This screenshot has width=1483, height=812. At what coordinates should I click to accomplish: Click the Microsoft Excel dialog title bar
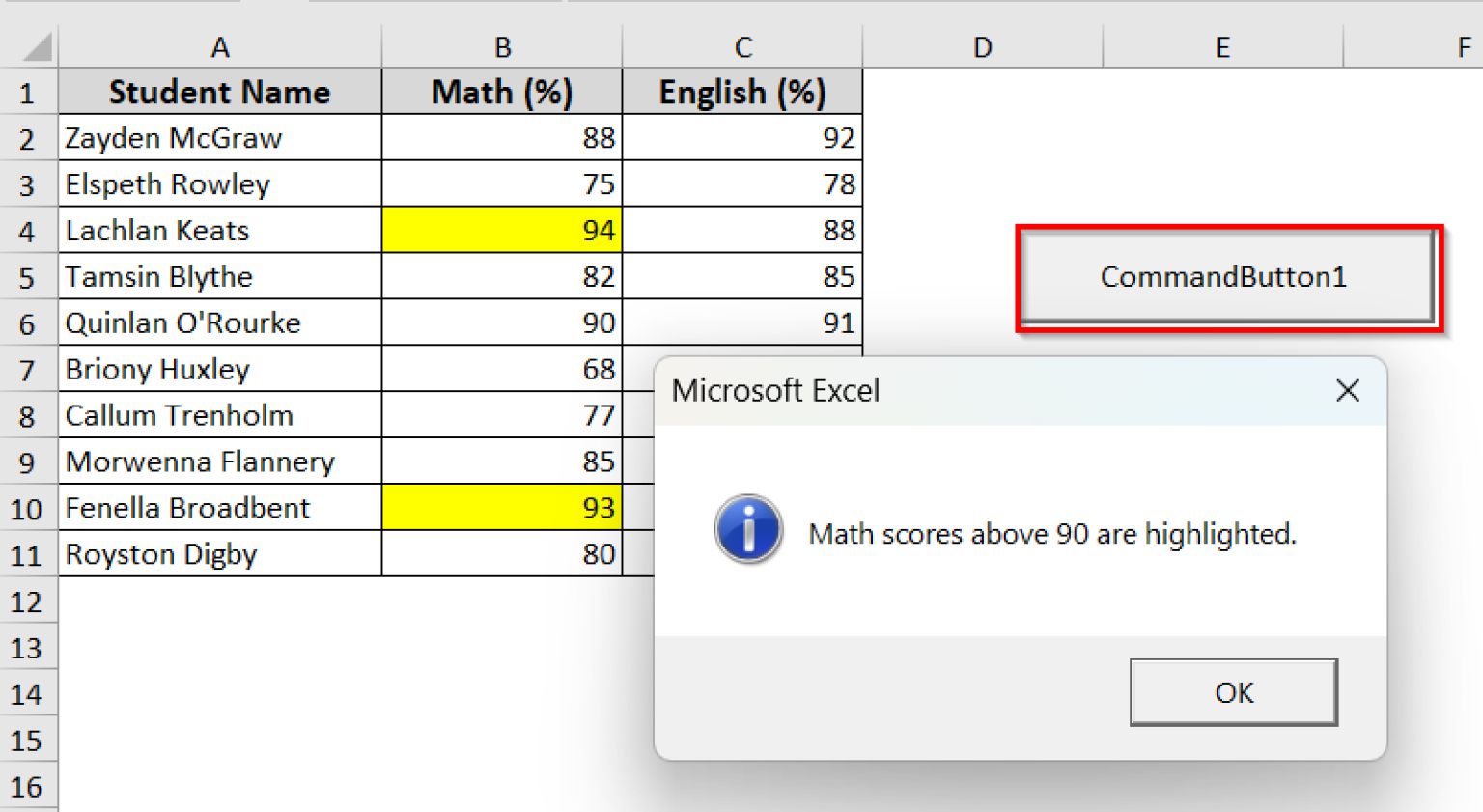(x=965, y=391)
